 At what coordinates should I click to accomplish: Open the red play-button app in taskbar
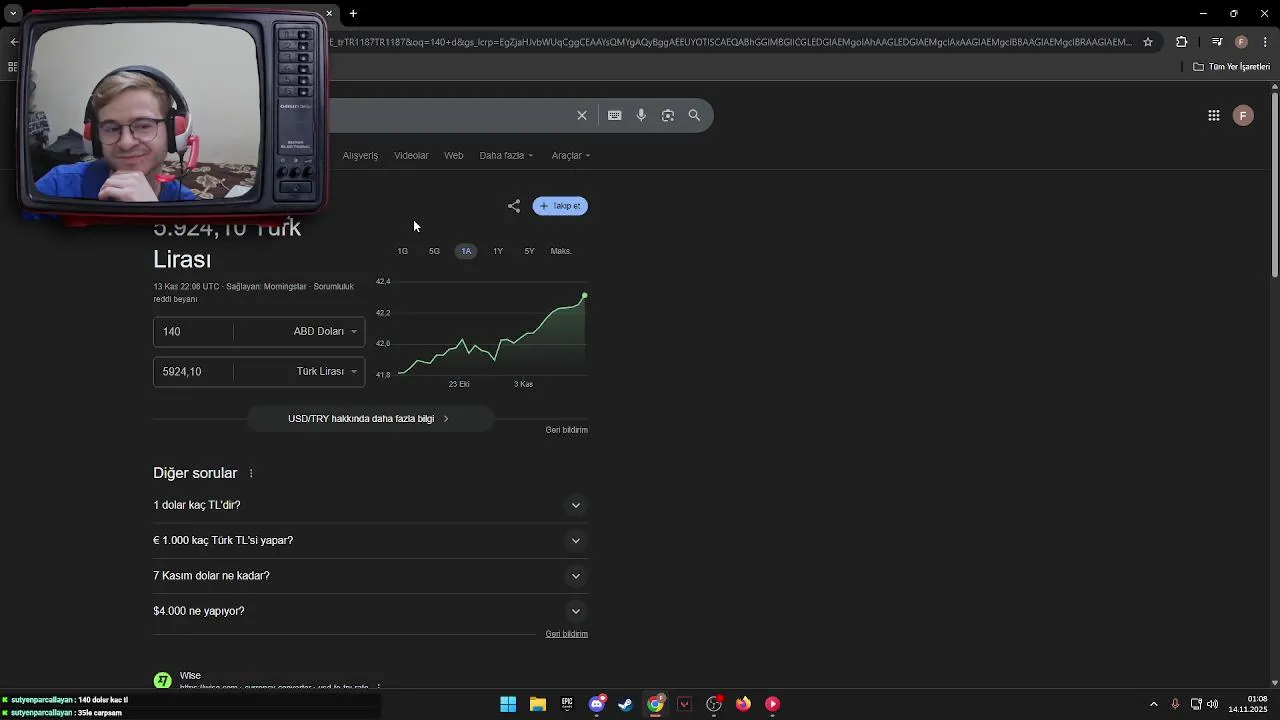(772, 704)
